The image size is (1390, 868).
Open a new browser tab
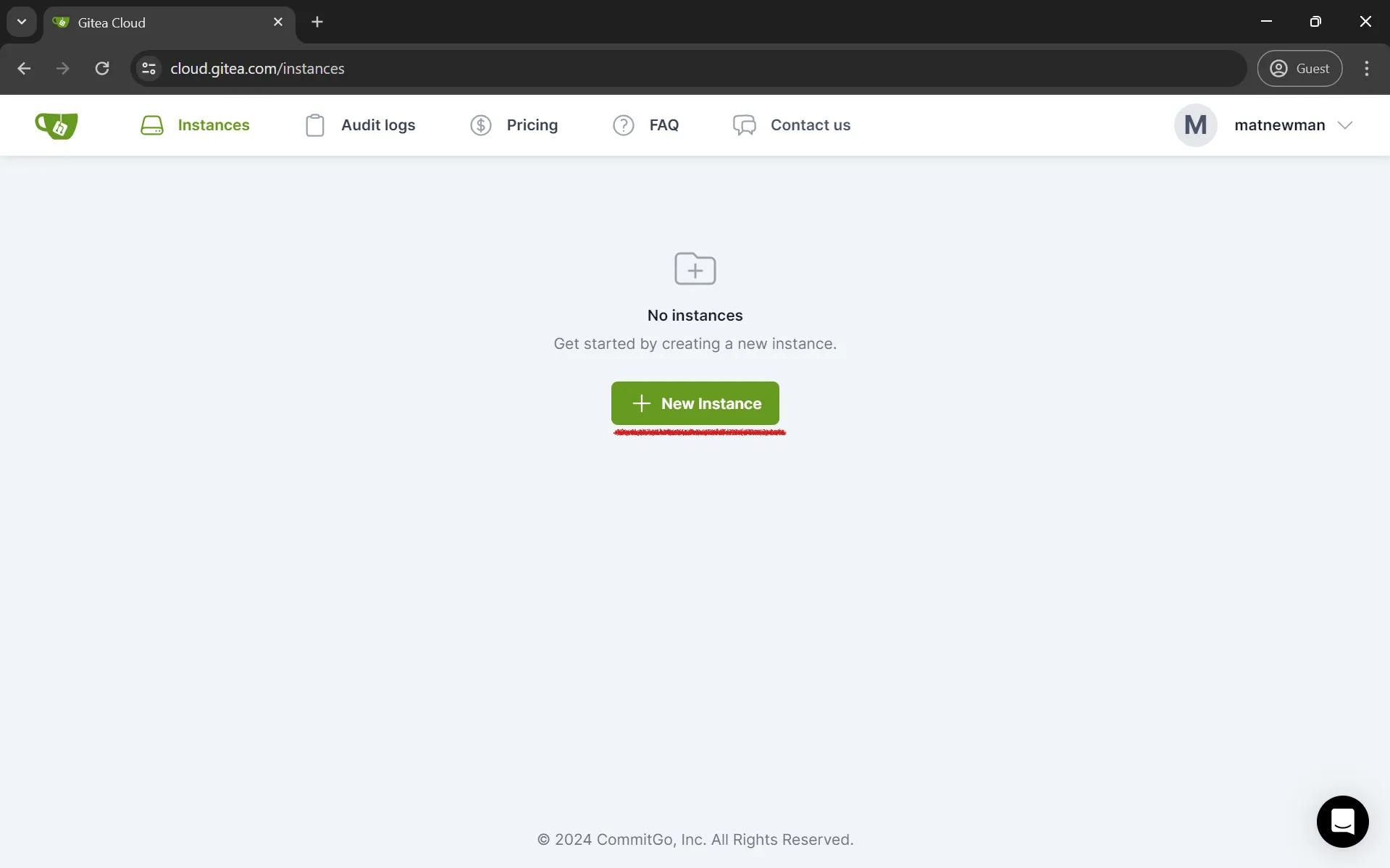(317, 22)
